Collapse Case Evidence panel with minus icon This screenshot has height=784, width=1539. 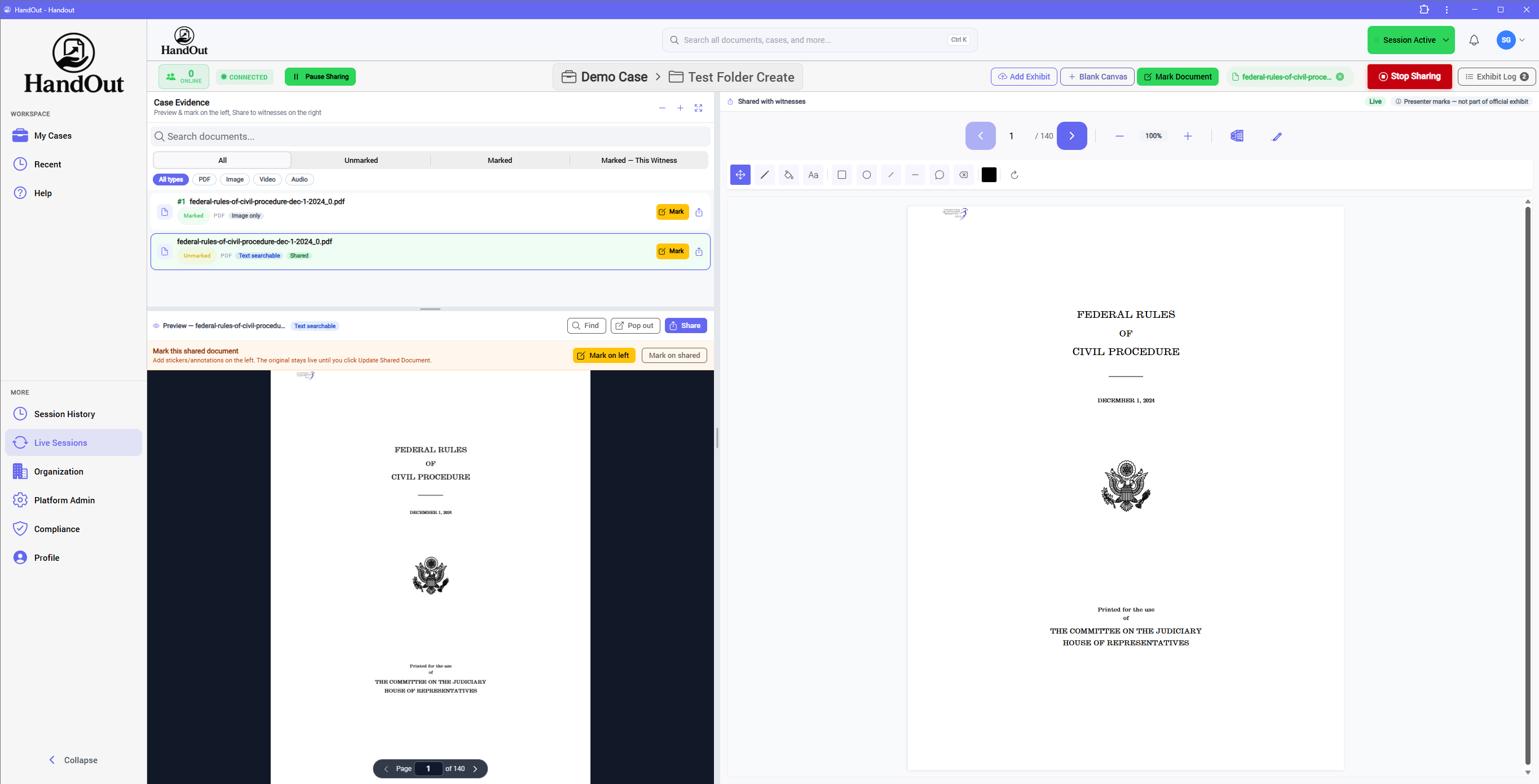(x=662, y=108)
